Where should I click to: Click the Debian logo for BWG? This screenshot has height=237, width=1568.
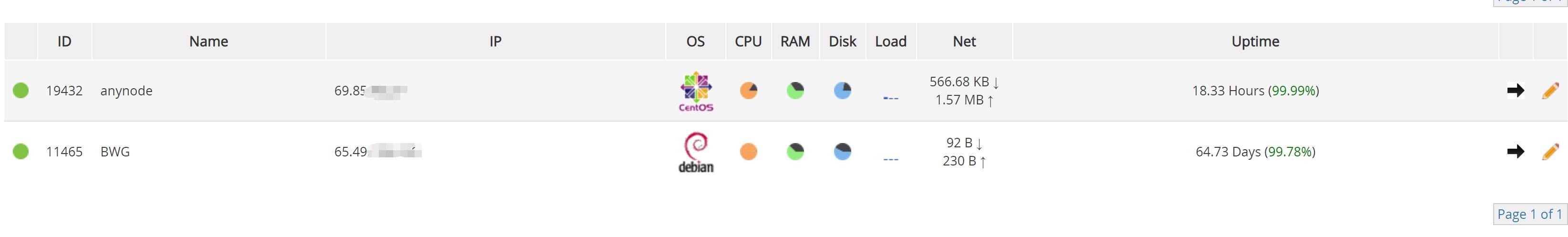(696, 152)
